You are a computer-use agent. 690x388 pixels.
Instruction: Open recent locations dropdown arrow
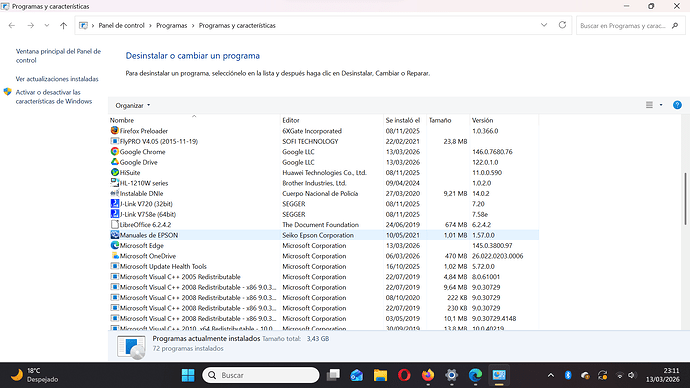47,26
